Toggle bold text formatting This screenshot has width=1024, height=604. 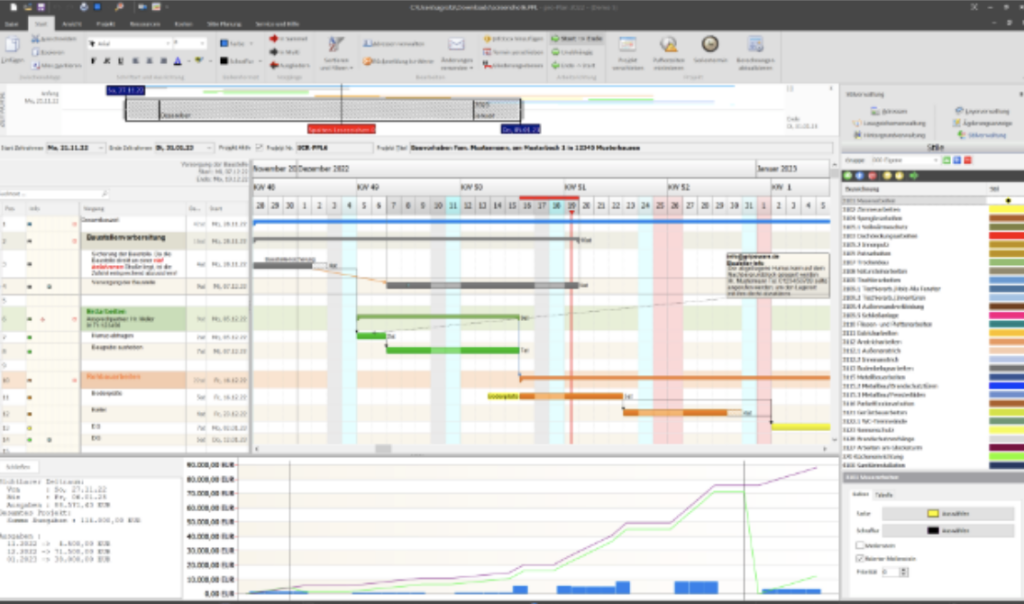click(93, 61)
